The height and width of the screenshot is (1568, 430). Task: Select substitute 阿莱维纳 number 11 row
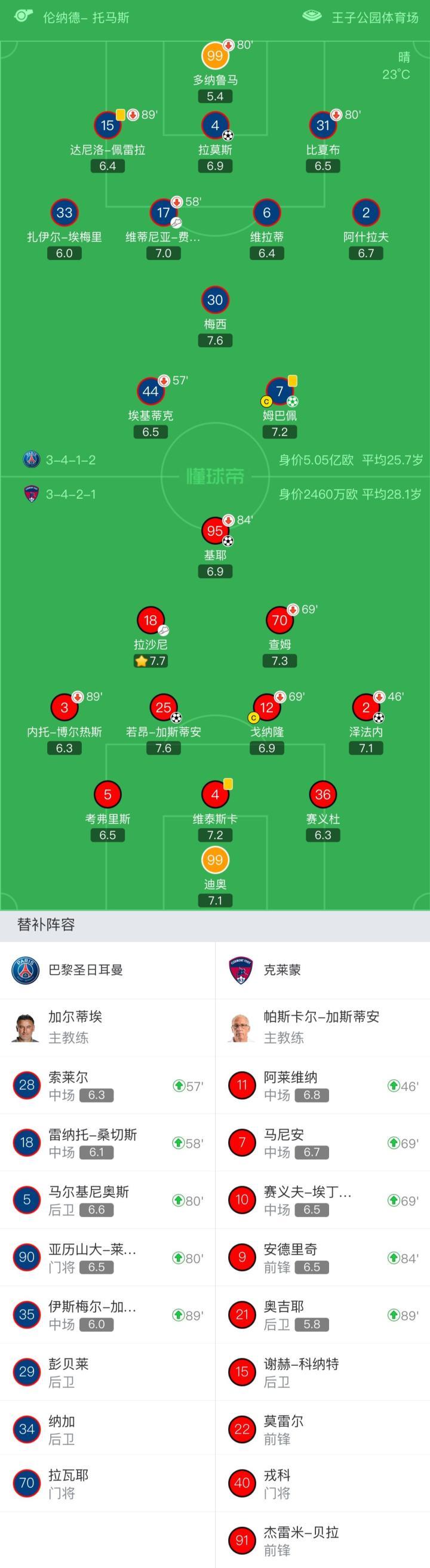coord(323,1086)
